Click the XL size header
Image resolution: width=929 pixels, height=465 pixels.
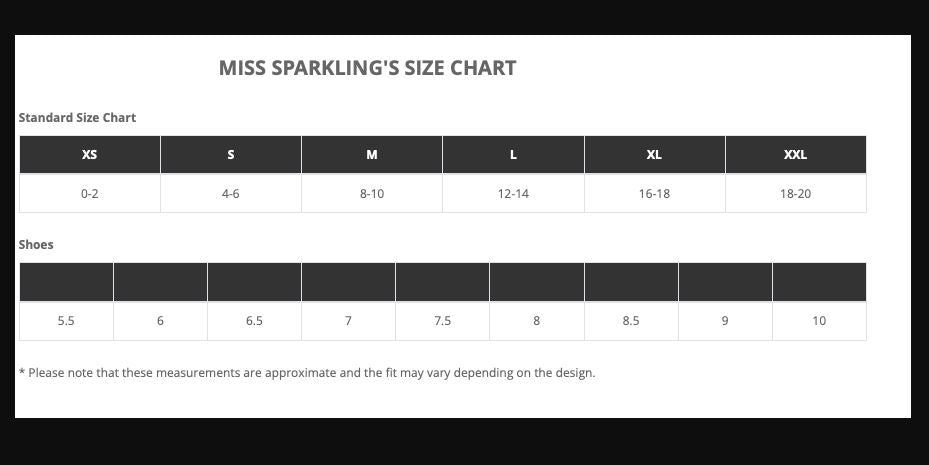tap(654, 155)
